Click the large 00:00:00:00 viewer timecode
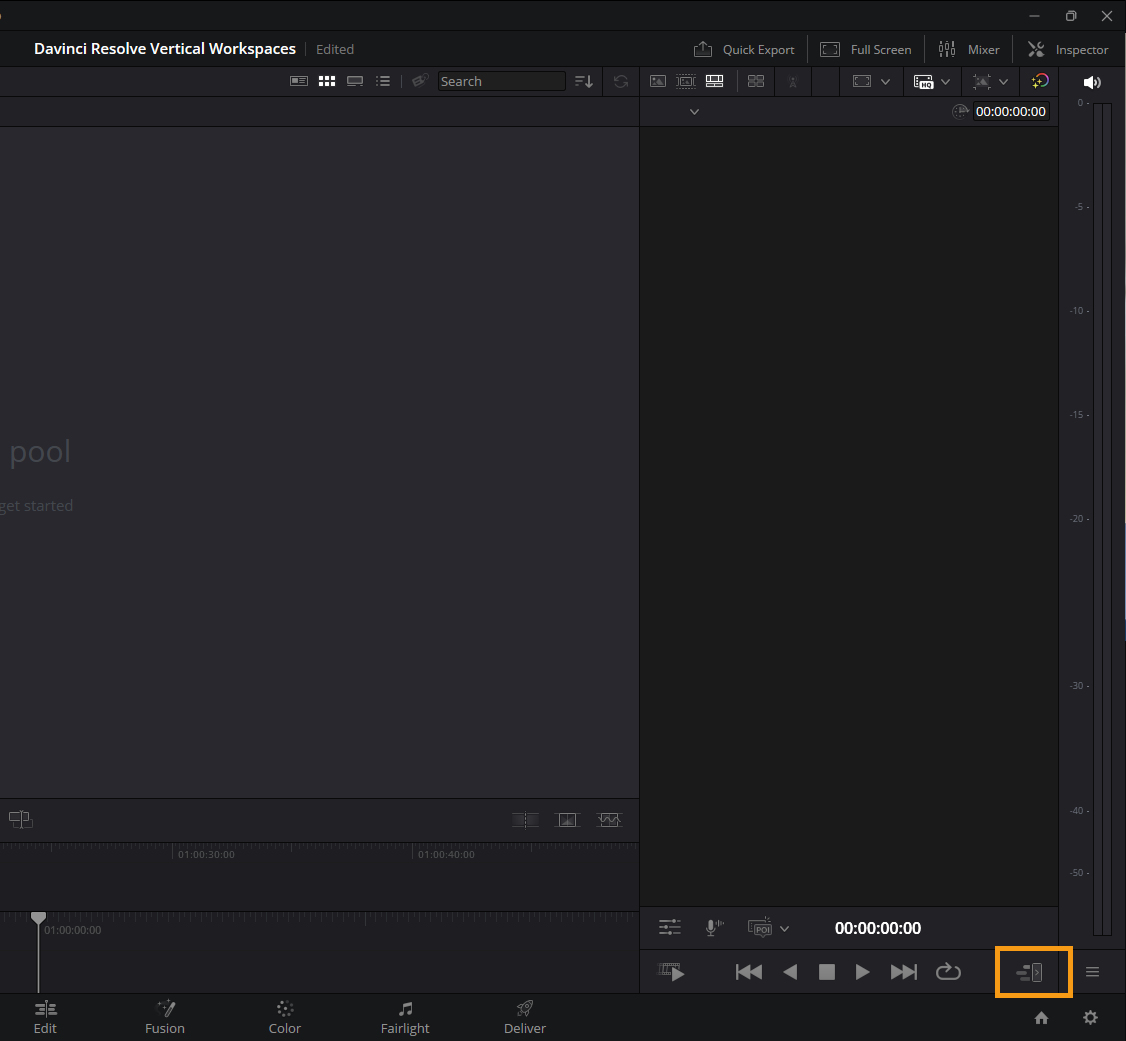The width and height of the screenshot is (1126, 1041). [878, 928]
